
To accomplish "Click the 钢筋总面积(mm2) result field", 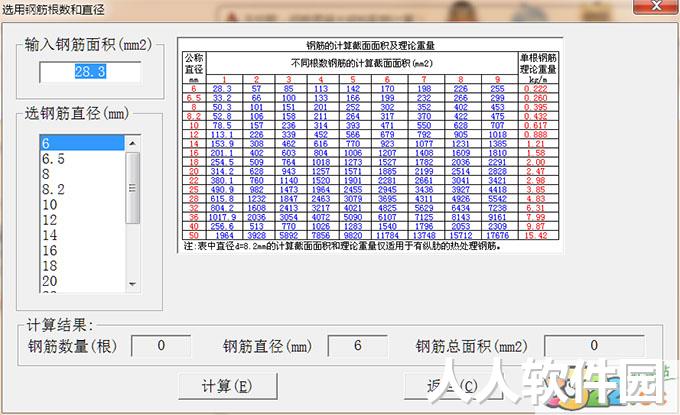I will coord(594,346).
